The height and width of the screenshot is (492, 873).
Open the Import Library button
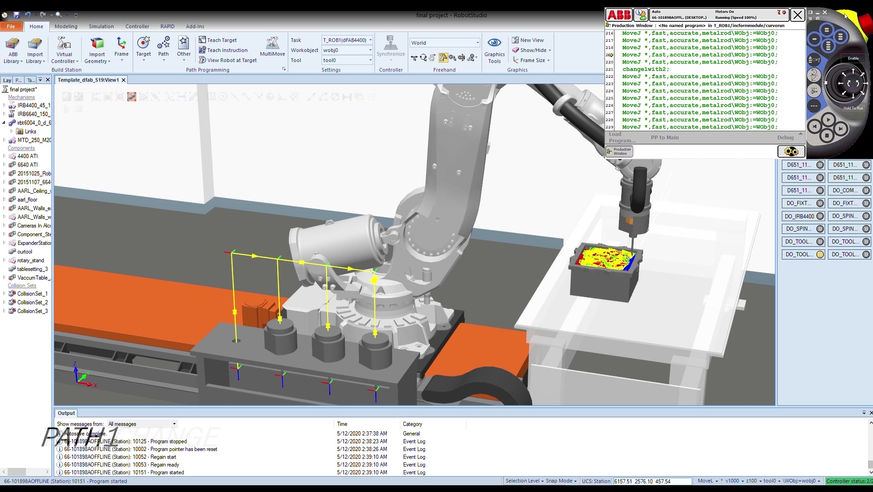point(35,50)
